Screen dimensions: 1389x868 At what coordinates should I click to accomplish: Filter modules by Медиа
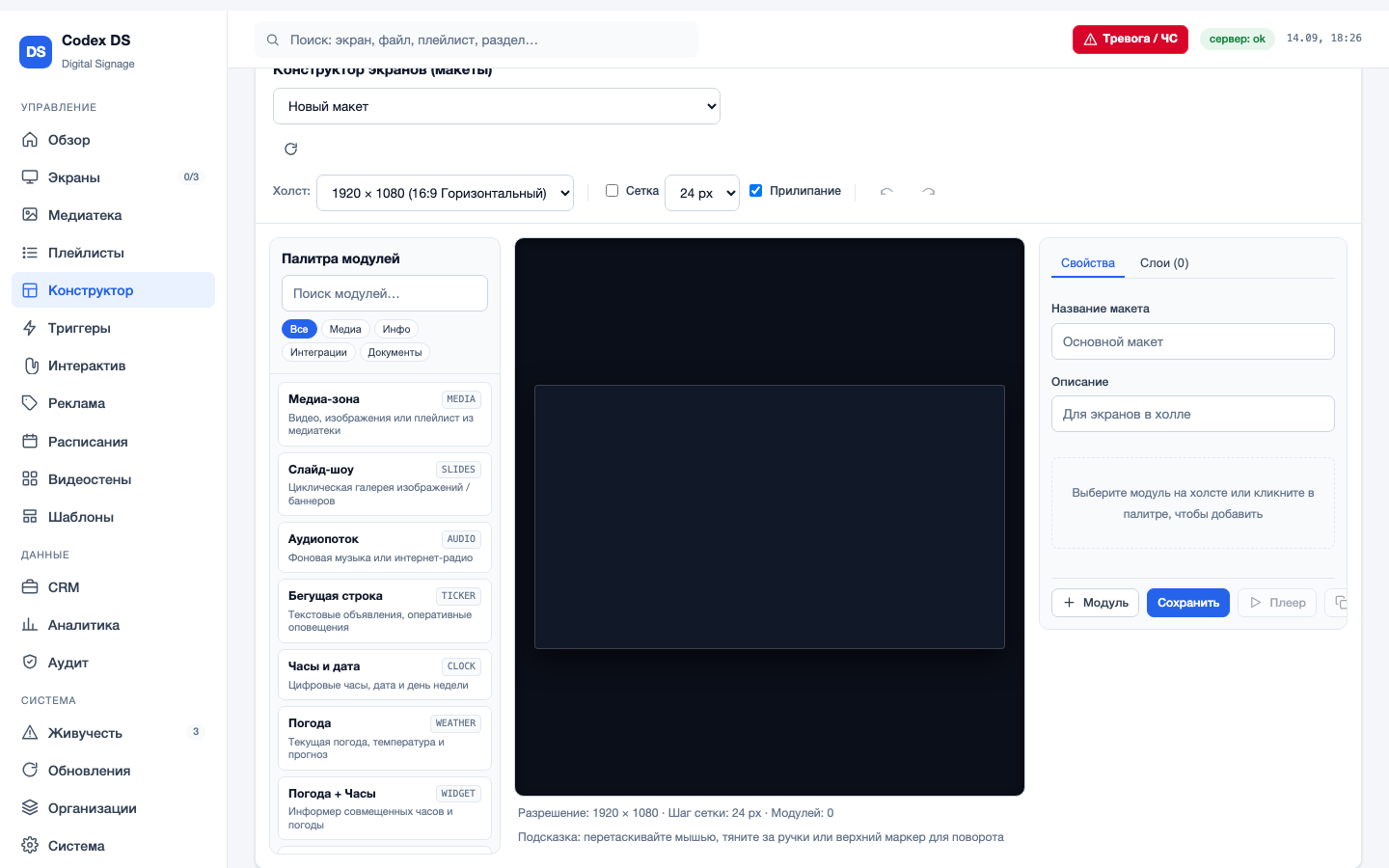(345, 329)
